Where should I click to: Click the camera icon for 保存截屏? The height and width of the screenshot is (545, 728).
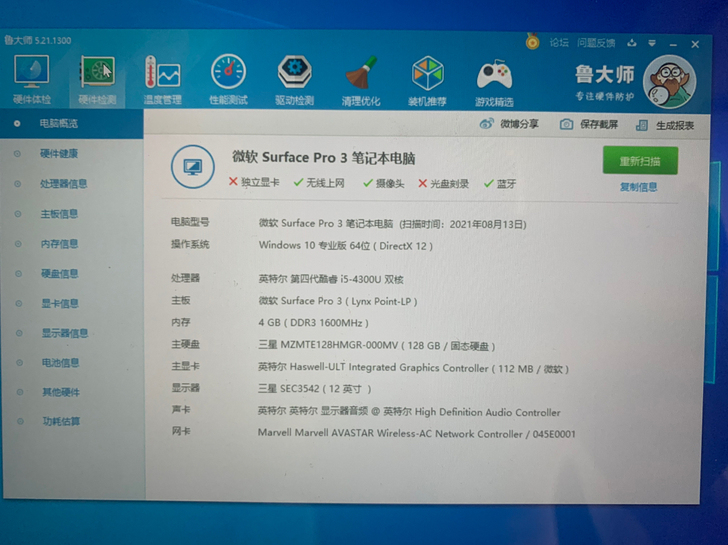pyautogui.click(x=566, y=124)
